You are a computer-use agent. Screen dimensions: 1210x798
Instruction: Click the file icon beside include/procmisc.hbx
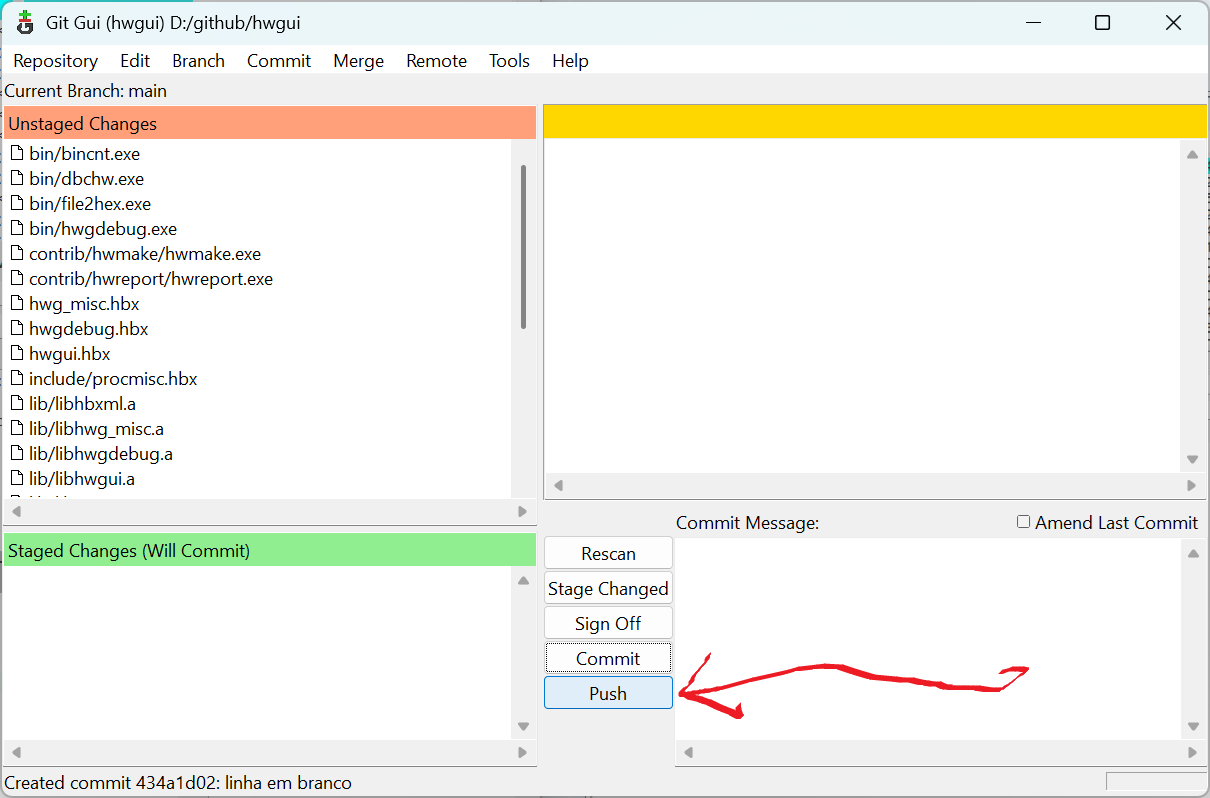(x=17, y=379)
